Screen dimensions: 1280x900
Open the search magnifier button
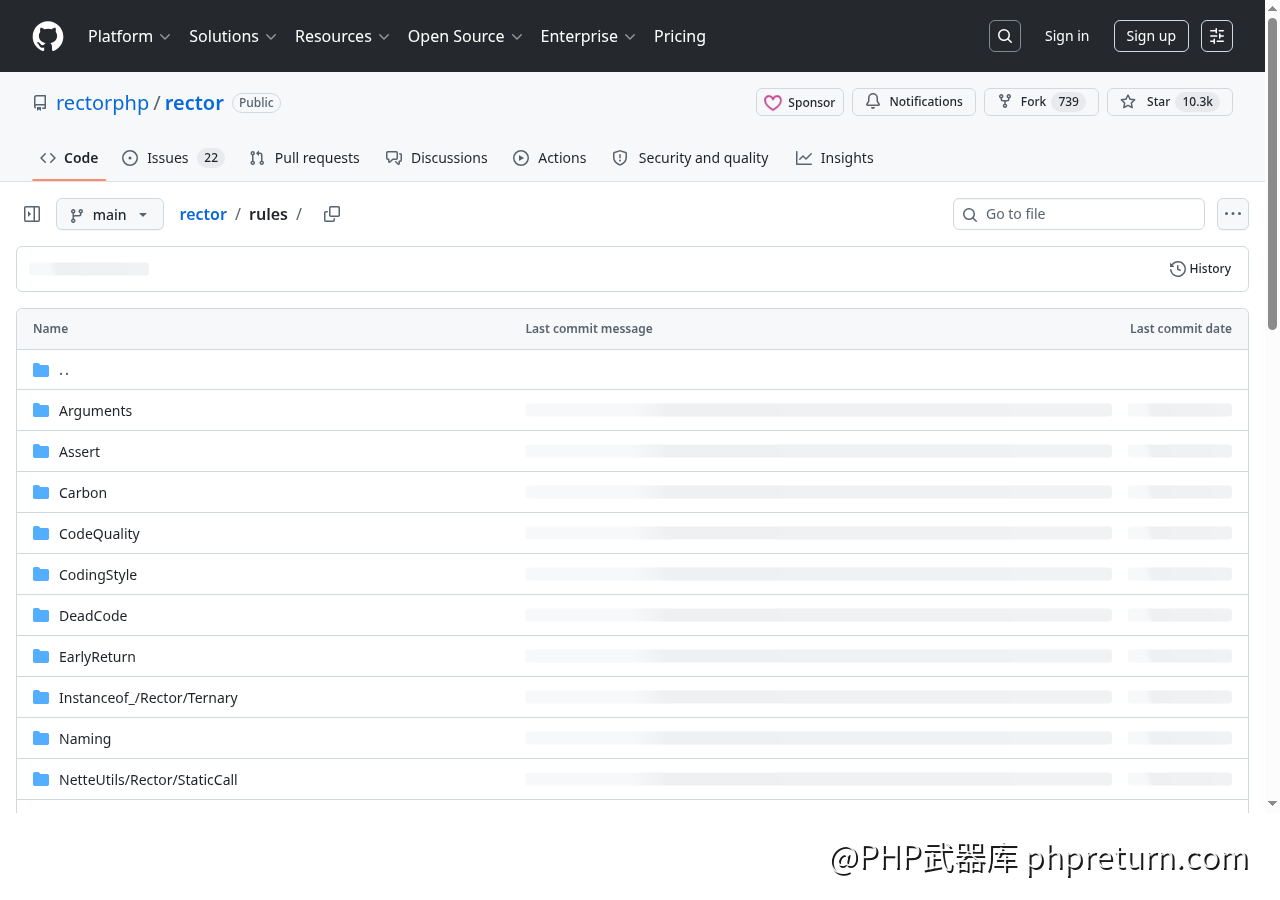click(x=1005, y=36)
